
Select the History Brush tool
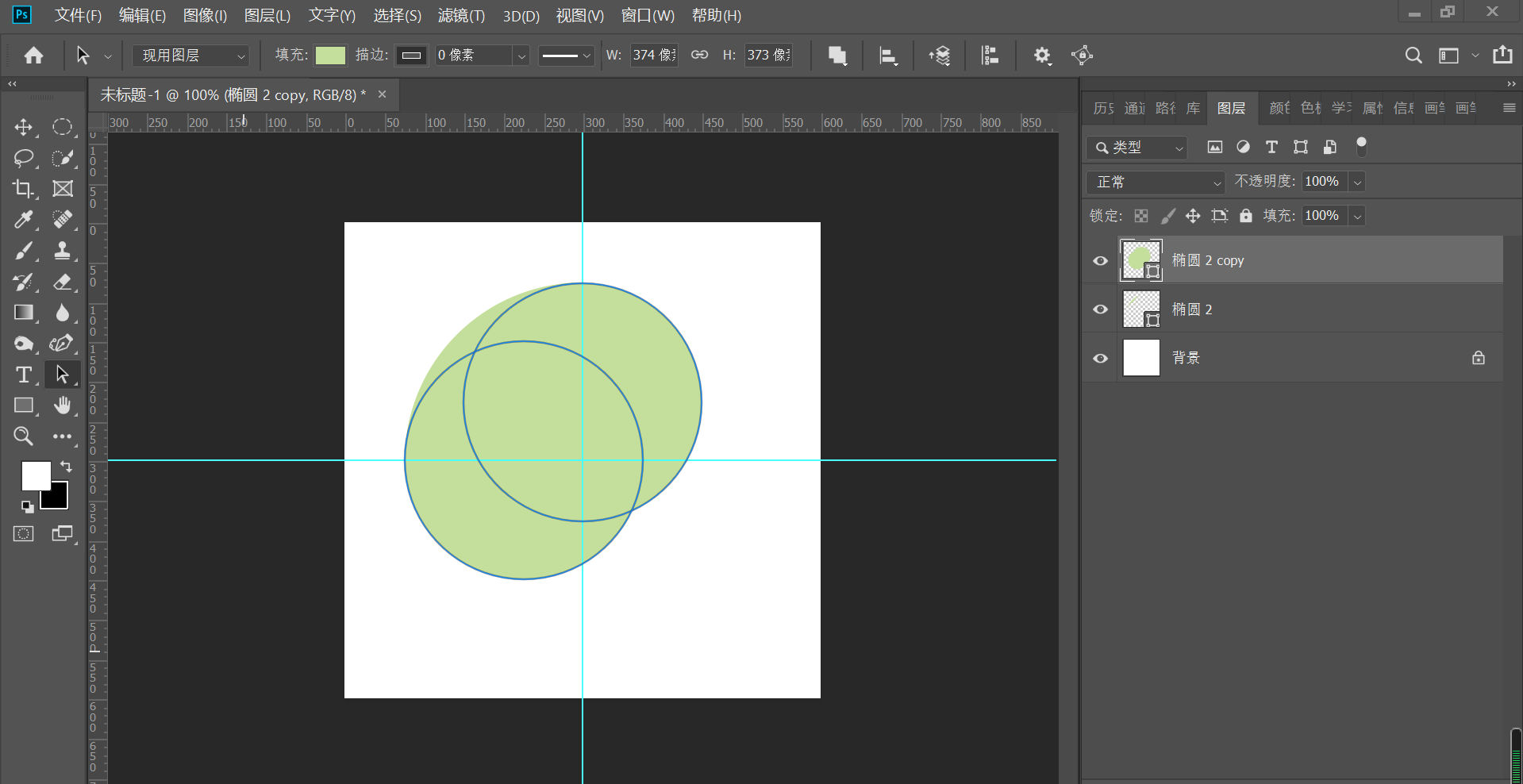(24, 282)
